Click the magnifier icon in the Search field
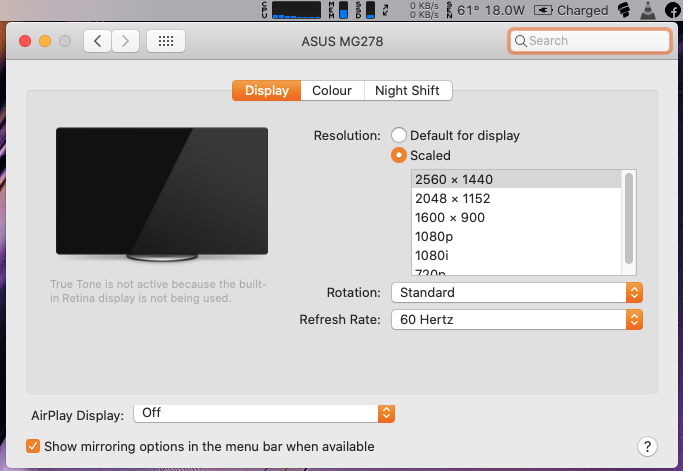683x471 pixels. pyautogui.click(x=521, y=41)
